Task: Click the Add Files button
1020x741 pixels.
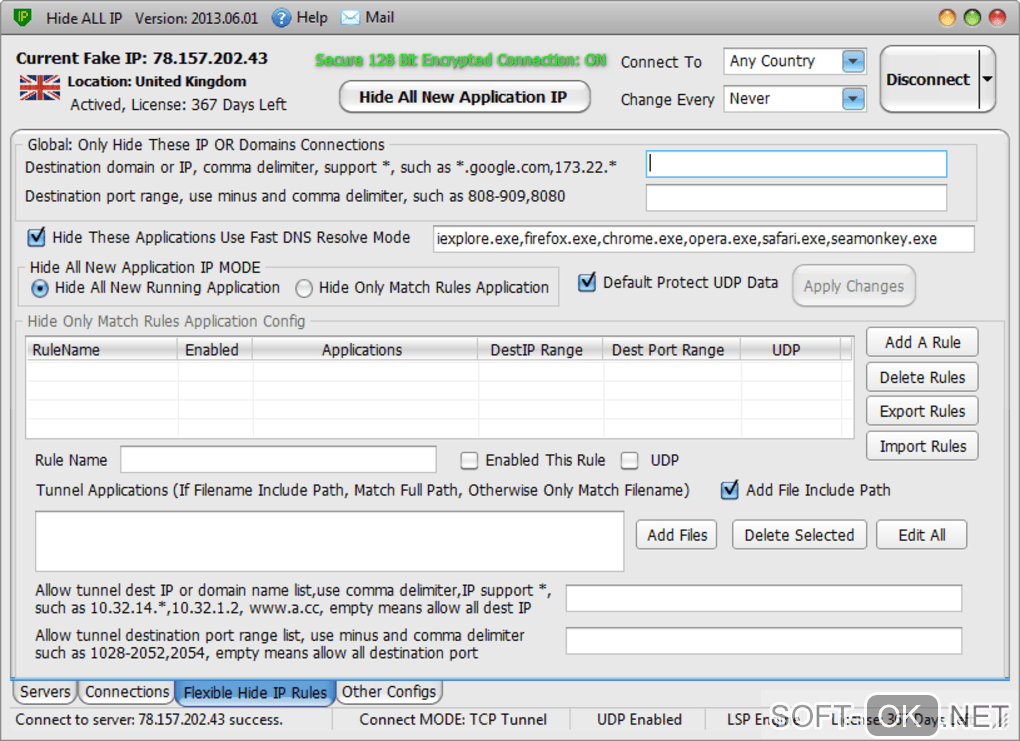Action: coord(677,535)
